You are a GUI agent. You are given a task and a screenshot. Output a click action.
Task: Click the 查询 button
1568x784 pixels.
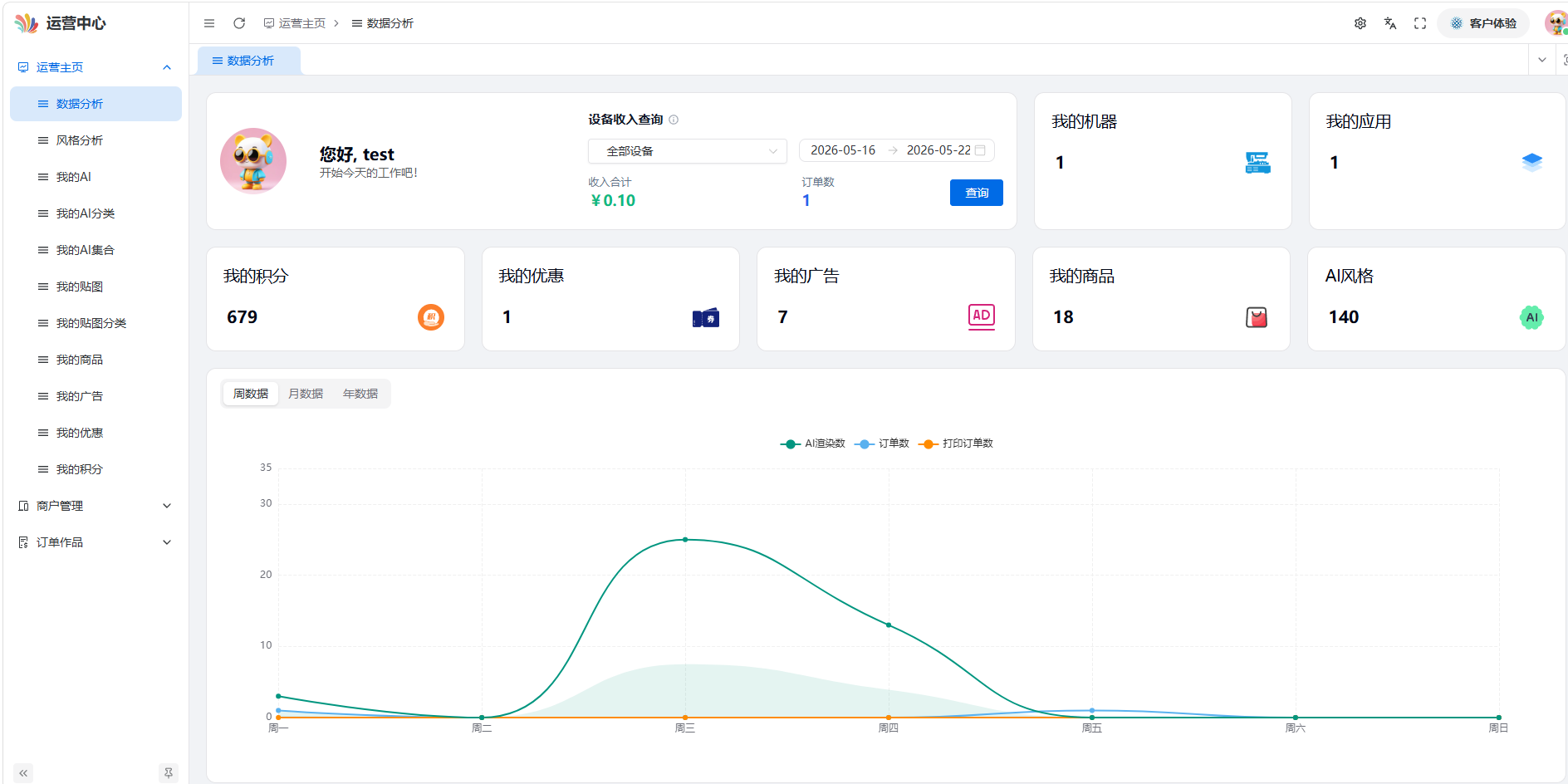pos(977,193)
